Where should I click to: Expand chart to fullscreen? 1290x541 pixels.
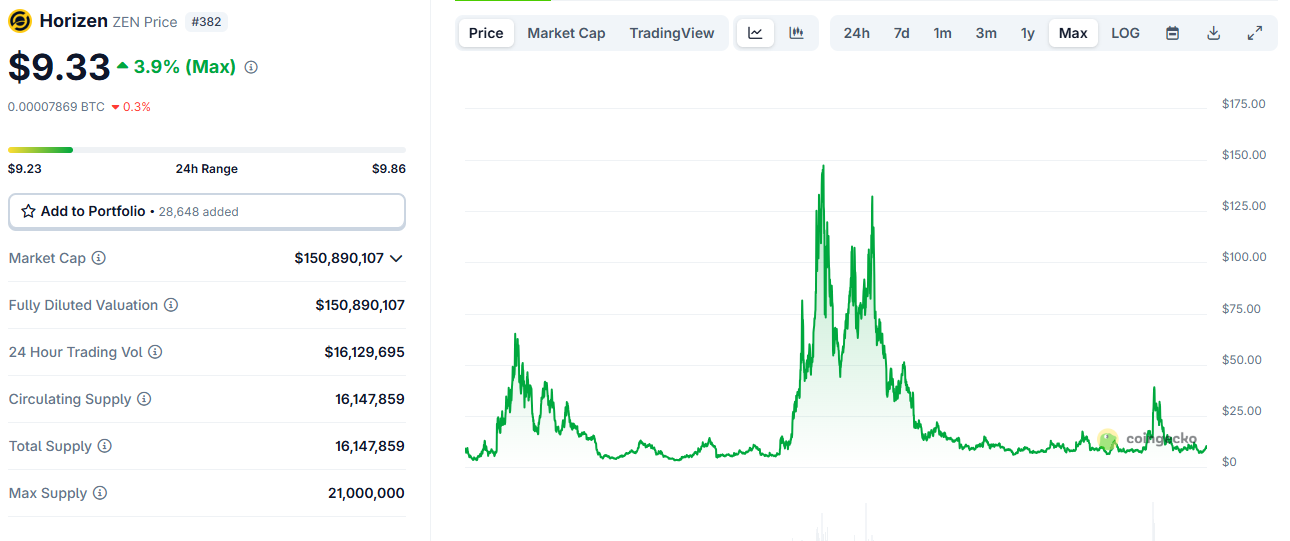pos(1255,33)
